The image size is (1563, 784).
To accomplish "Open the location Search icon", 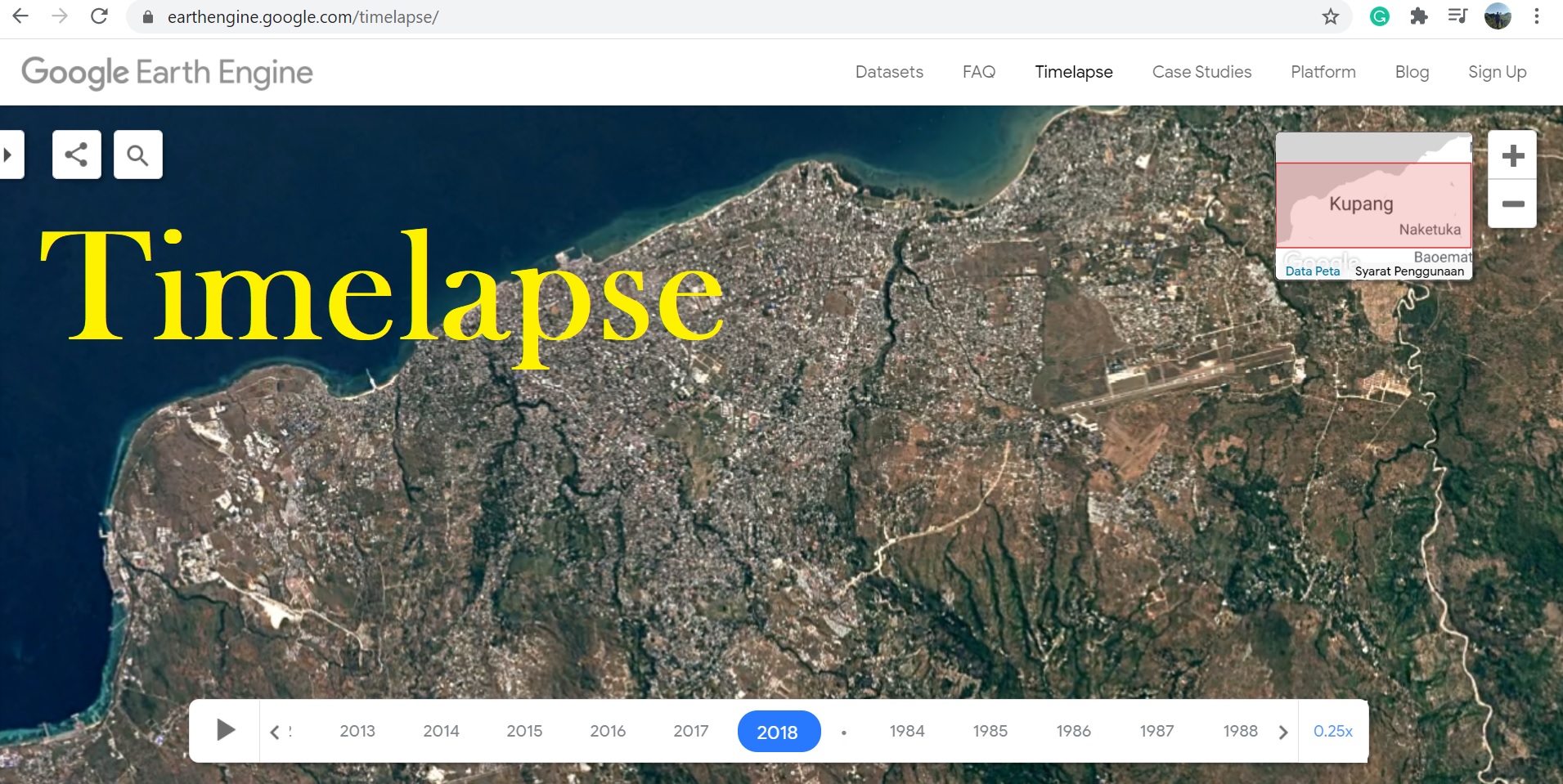I will point(137,154).
